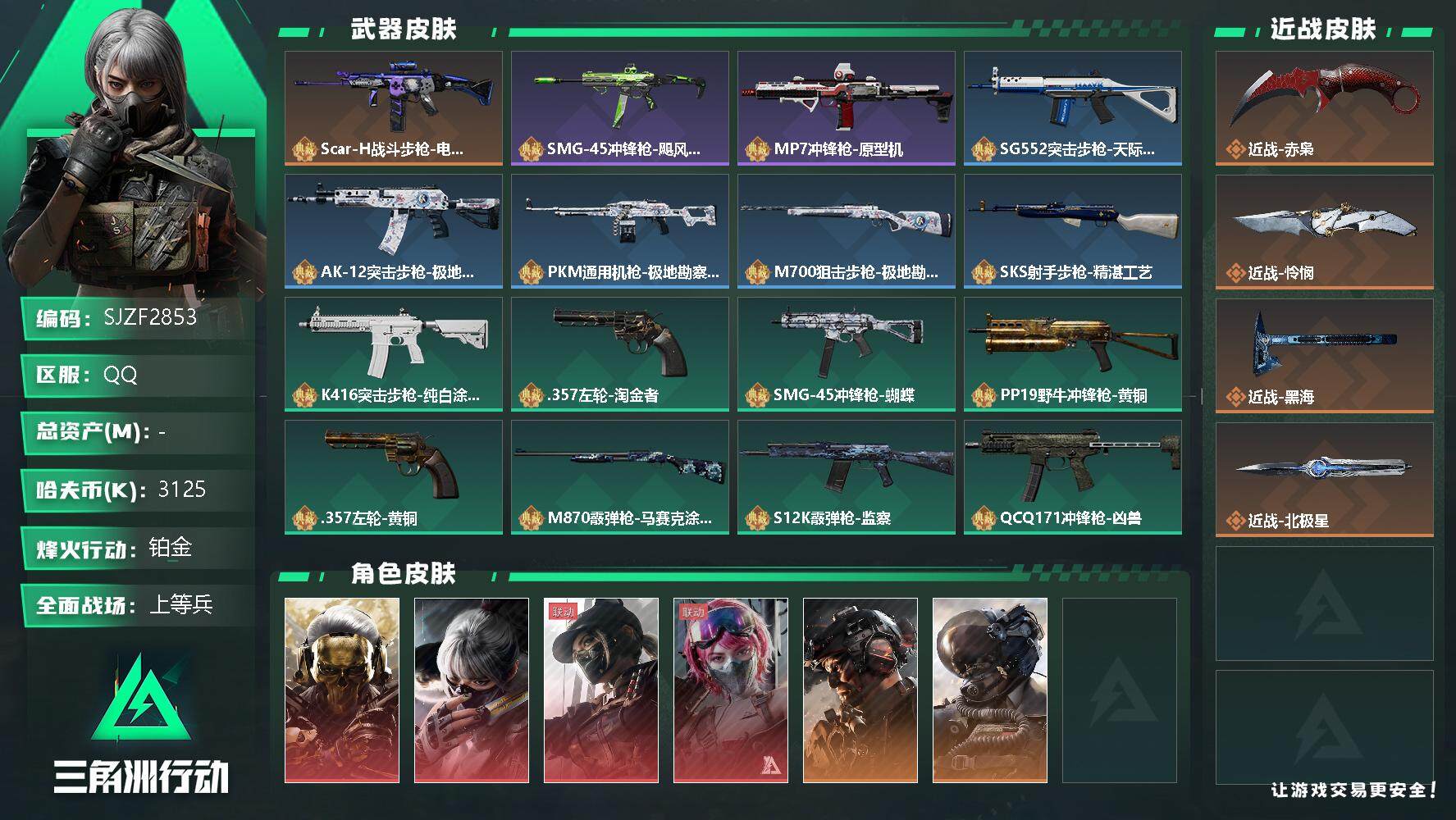
Task: Open the MP7冲锋枪-原型机 weapon skin
Action: tap(847, 108)
